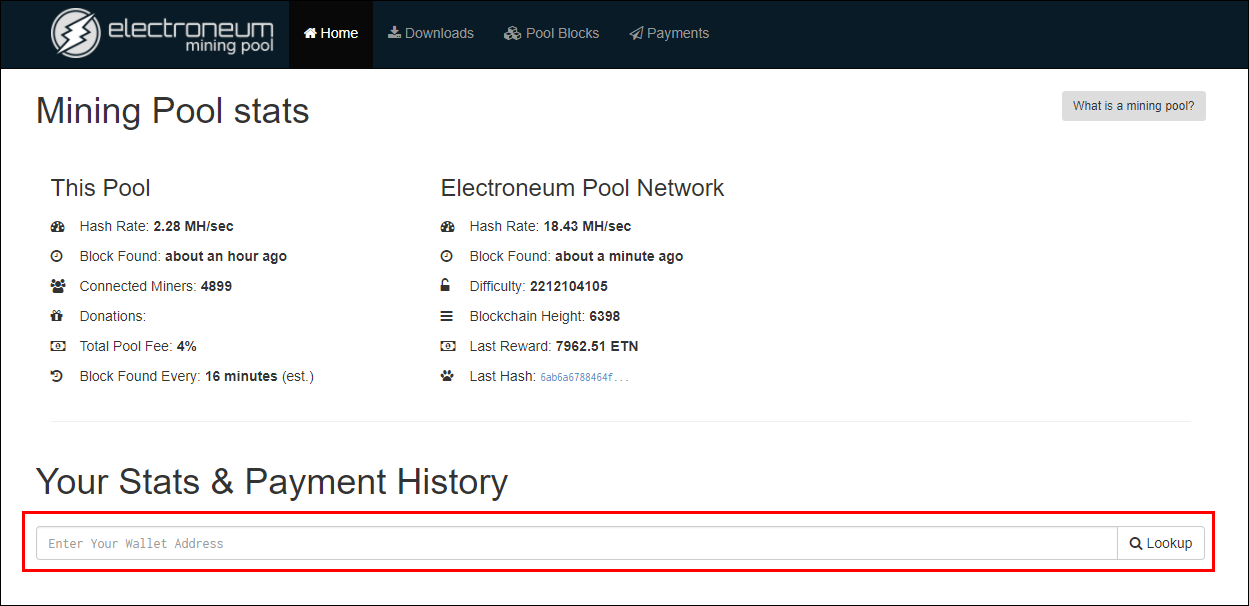
Task: Click the Donations gift icon
Action: coord(57,316)
